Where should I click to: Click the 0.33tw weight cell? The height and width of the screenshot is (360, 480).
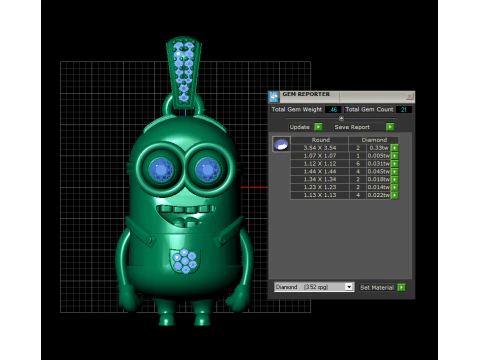[x=378, y=148]
